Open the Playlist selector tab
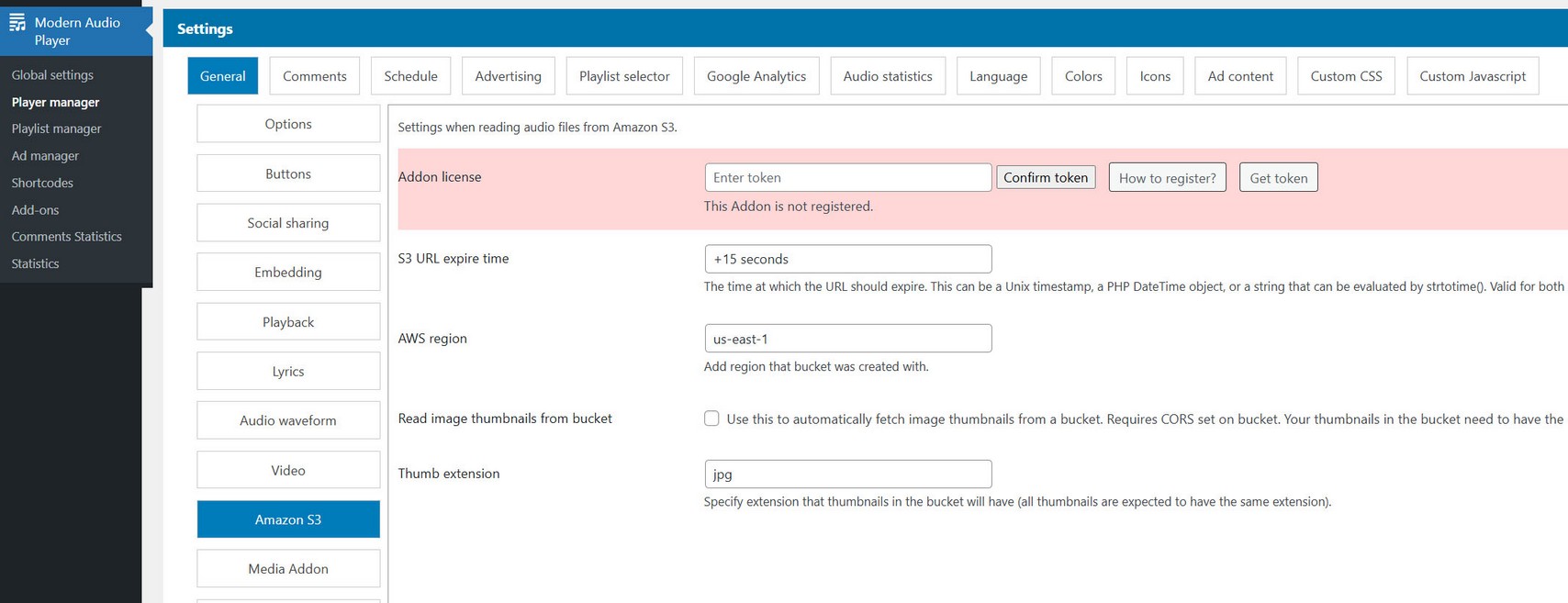The height and width of the screenshot is (603, 1568). point(624,76)
